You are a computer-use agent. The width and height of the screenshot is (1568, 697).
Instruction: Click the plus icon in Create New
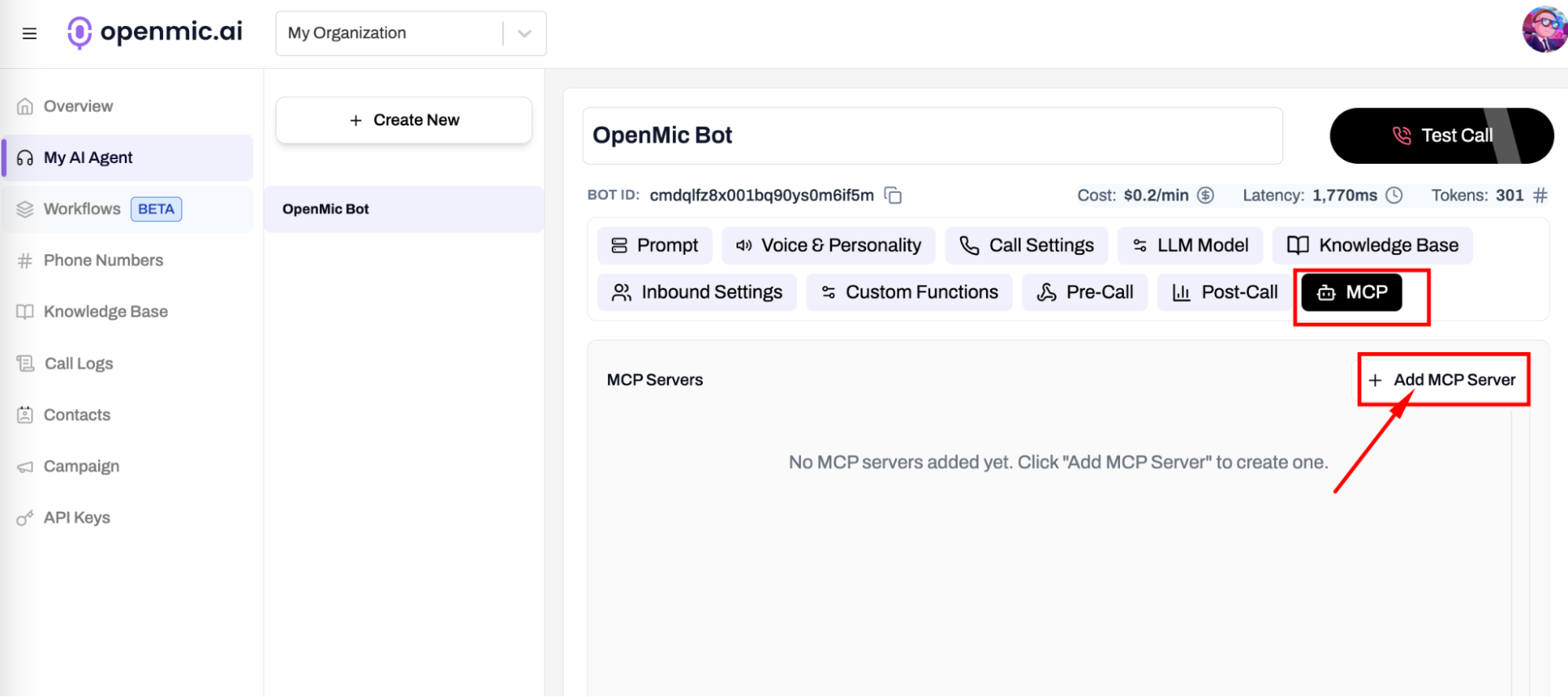(x=356, y=120)
